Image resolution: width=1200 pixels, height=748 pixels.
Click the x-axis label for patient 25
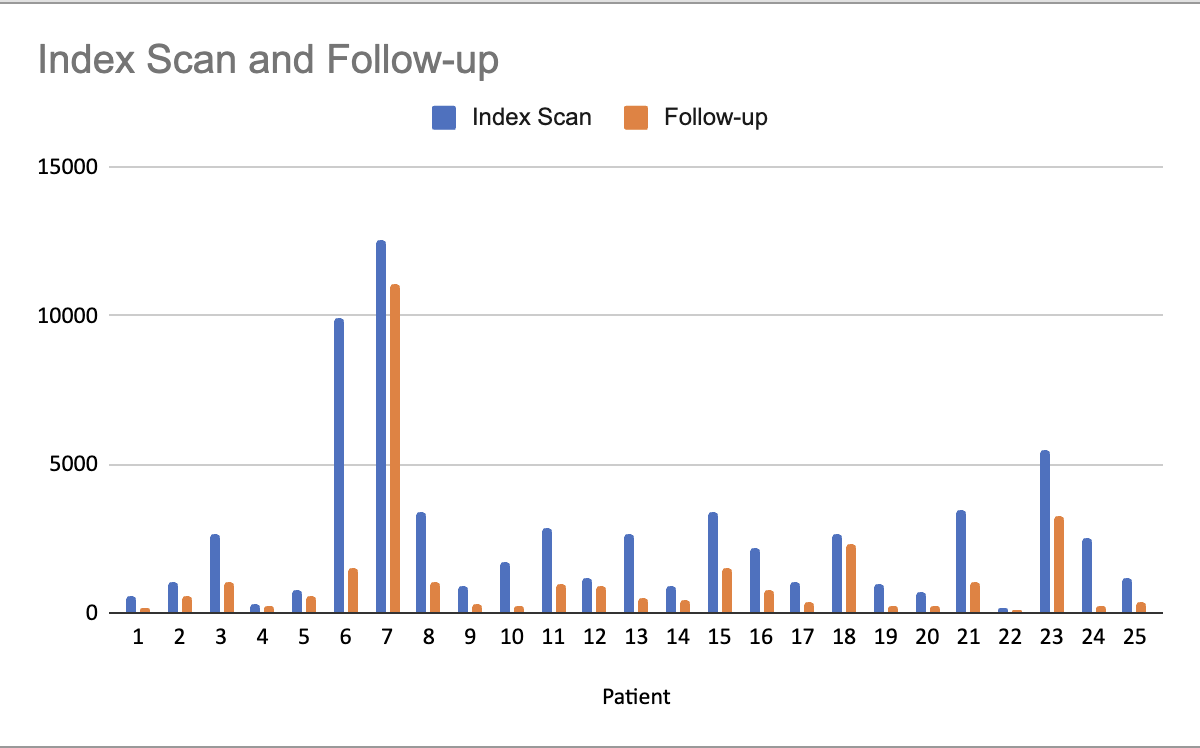pos(1134,638)
